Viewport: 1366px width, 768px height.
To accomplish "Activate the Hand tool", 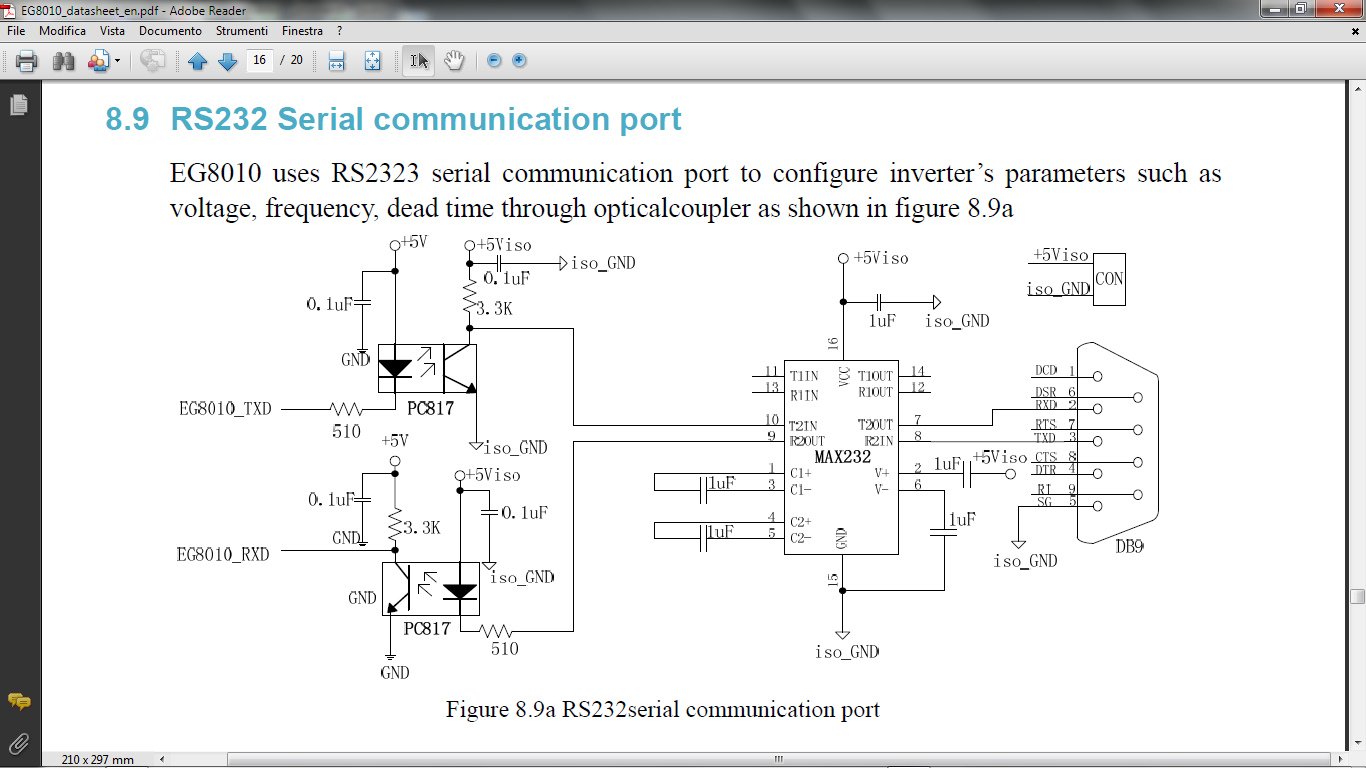I will (x=454, y=61).
